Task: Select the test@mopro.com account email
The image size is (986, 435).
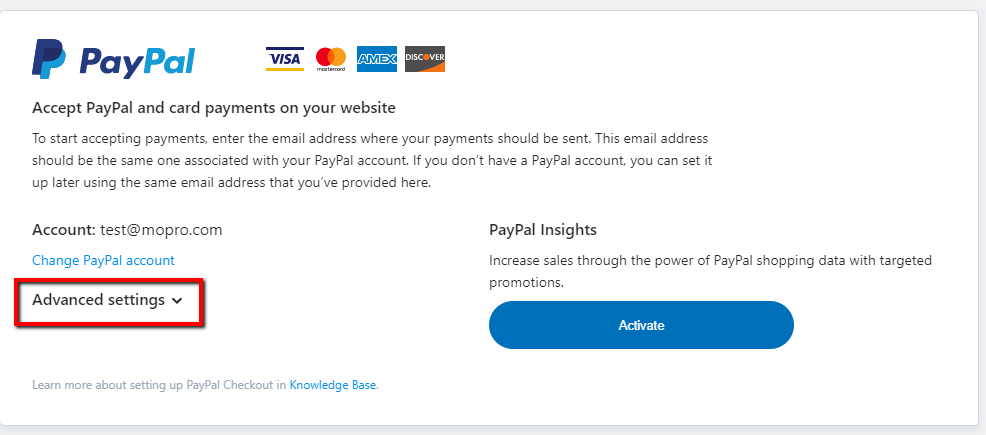Action: tap(161, 229)
